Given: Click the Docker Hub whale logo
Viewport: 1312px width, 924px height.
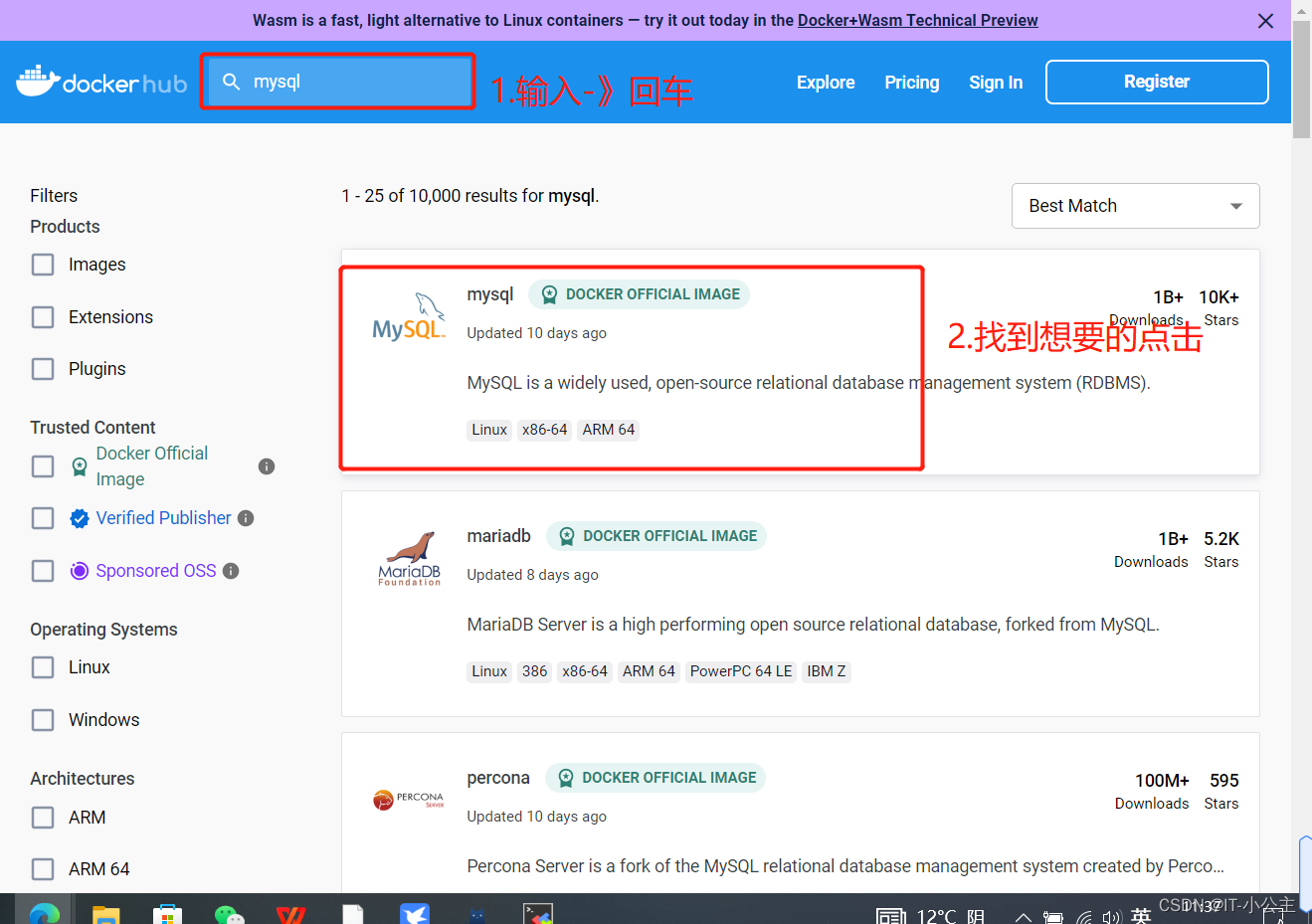Looking at the screenshot, I should 101,82.
